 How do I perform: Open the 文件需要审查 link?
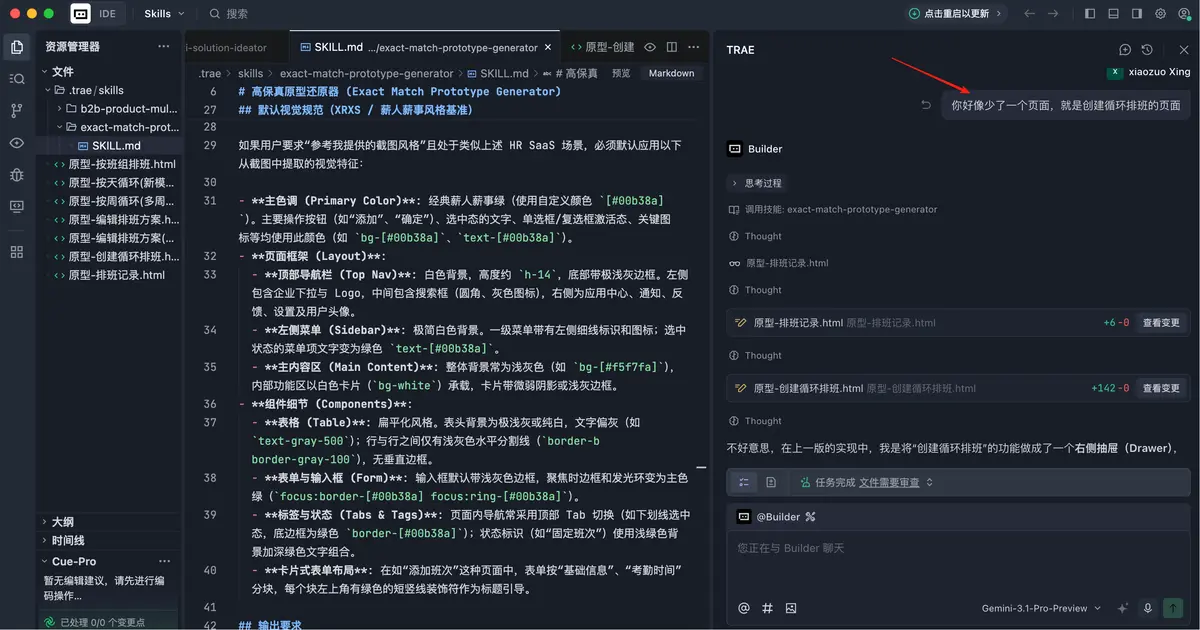pos(889,482)
